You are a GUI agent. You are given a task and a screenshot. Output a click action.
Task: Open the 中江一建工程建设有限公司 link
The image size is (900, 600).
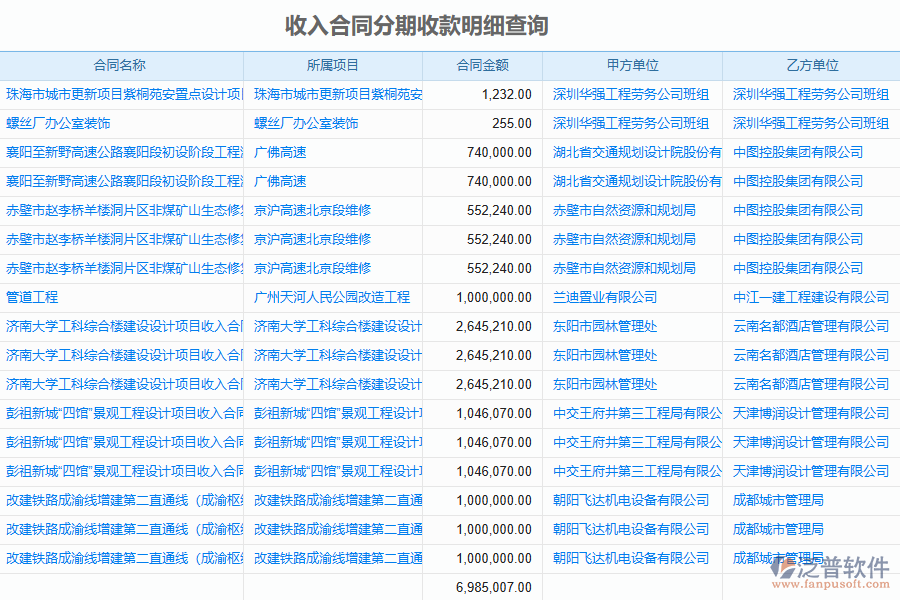click(811, 297)
